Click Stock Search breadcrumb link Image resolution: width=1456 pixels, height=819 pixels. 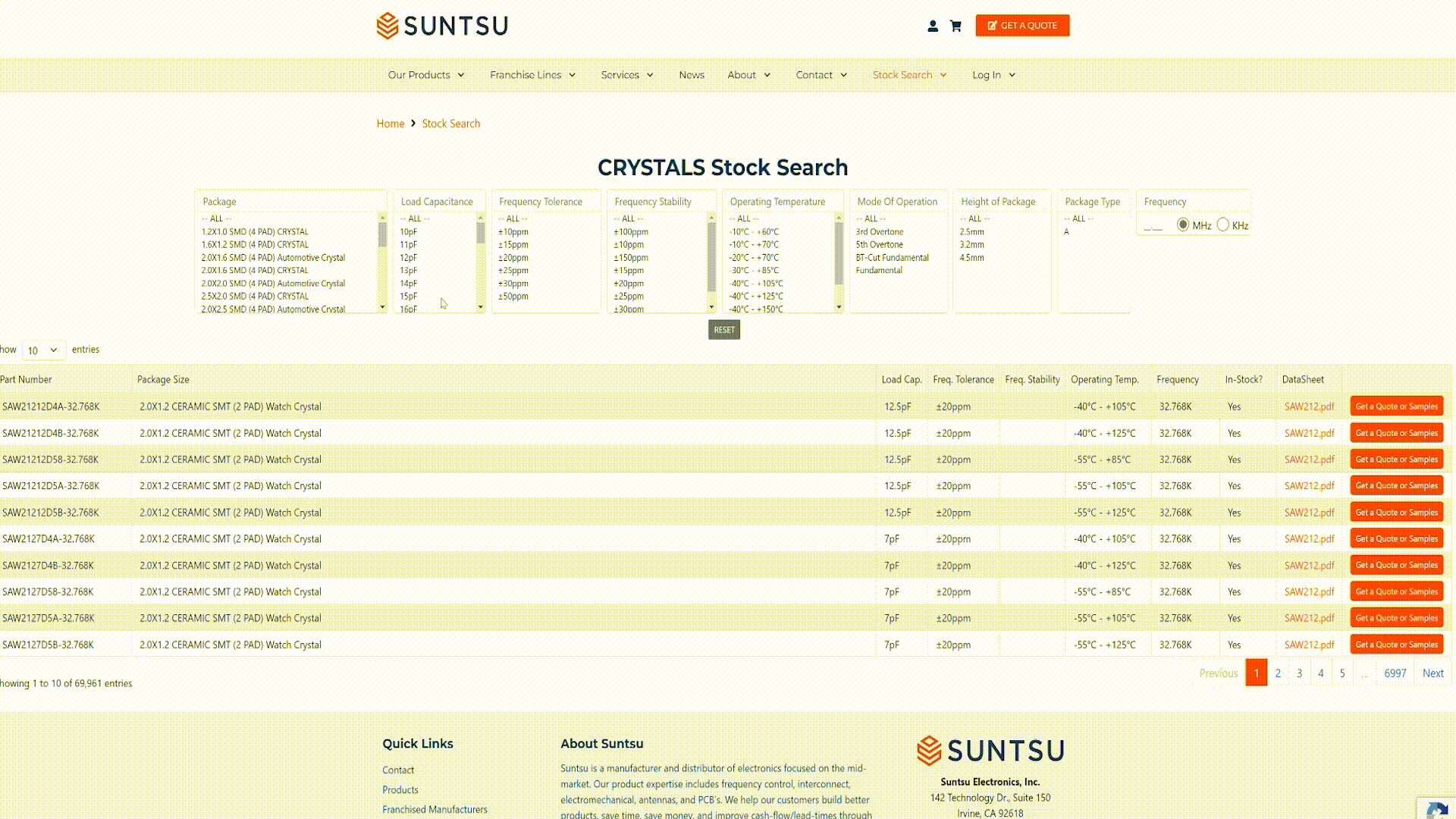tap(451, 124)
